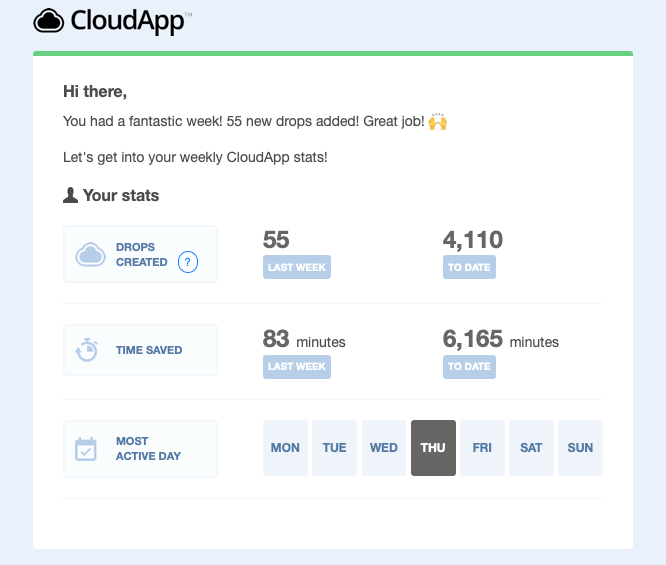Click the TO DATE badge under 6,165 minutes
The image size is (666, 565).
tap(469, 367)
